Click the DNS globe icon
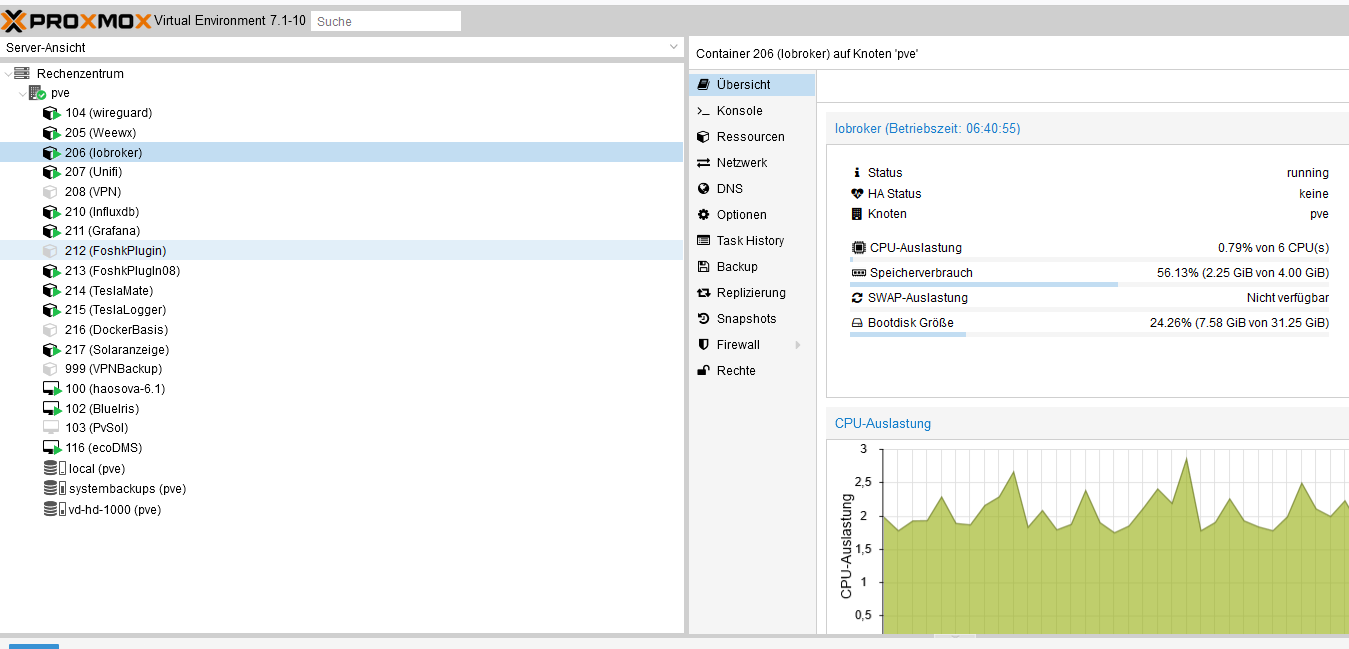Screen dimensions: 1349x649 pyautogui.click(x=703, y=189)
